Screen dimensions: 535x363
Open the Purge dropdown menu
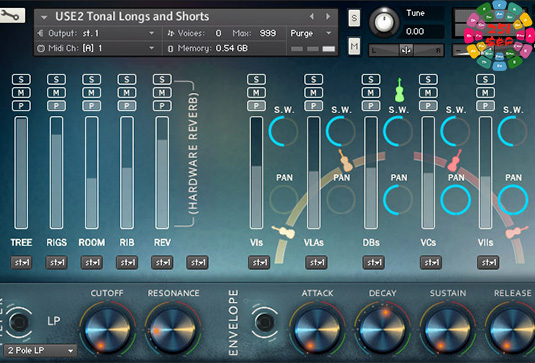[x=310, y=33]
